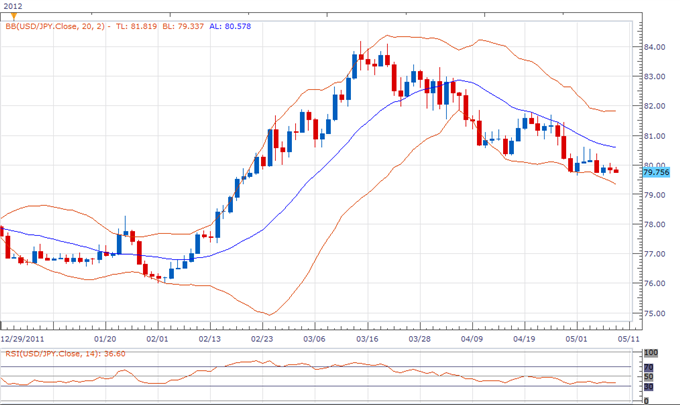The width and height of the screenshot is (680, 405).
Task: Click the orange triangle marker at top-left
Action: point(12,18)
